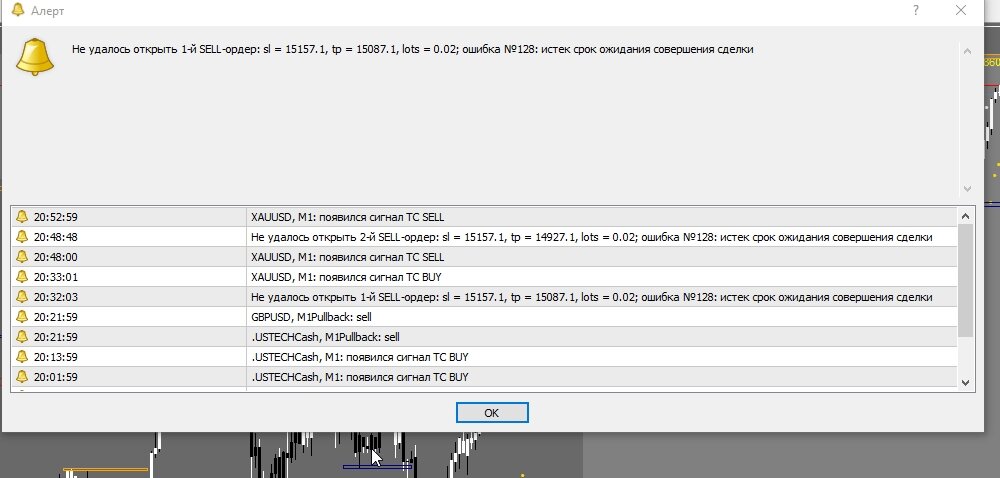
Task: Select the 20:48:00 timestamp
Action: [55, 257]
